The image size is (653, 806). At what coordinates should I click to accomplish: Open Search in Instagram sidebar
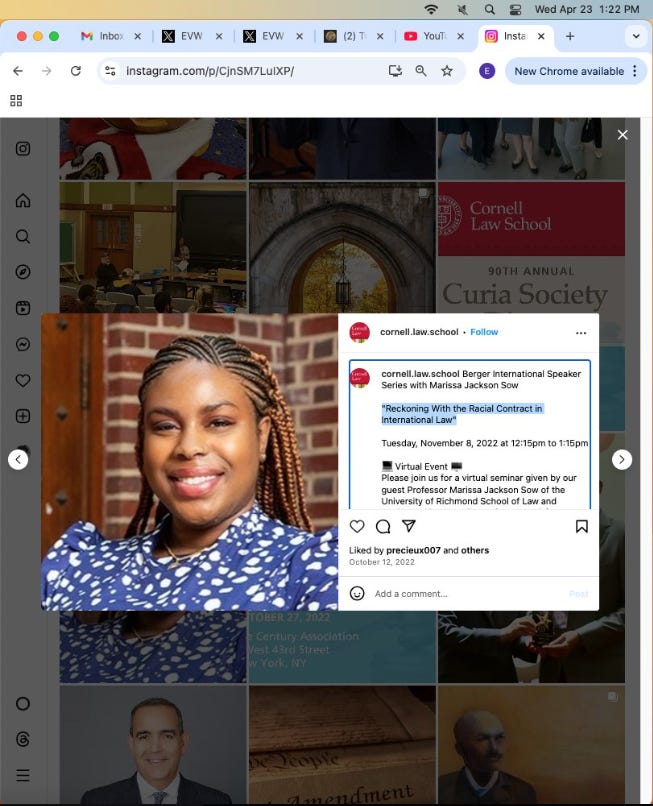pos(23,236)
